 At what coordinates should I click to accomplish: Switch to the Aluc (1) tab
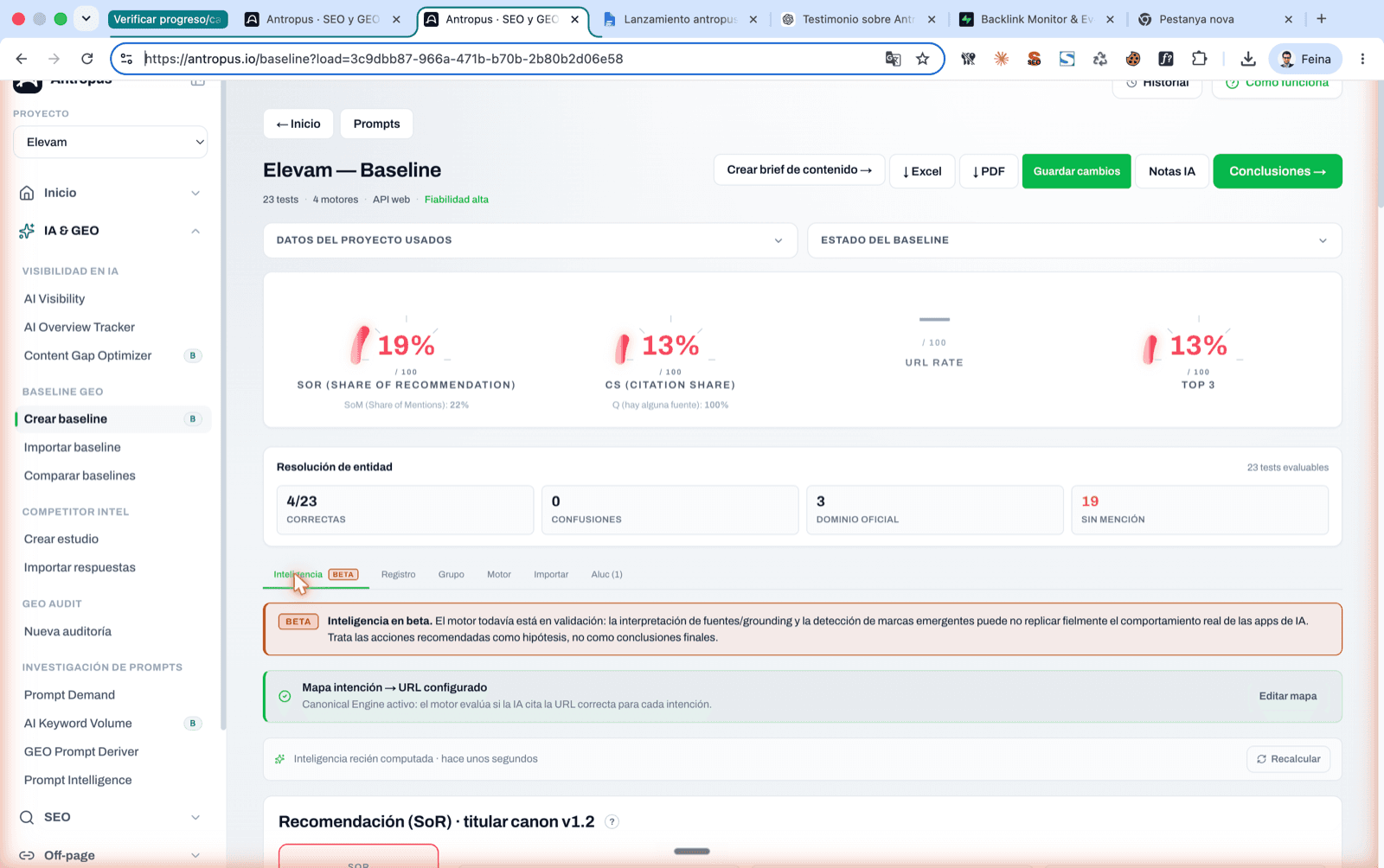coord(606,574)
